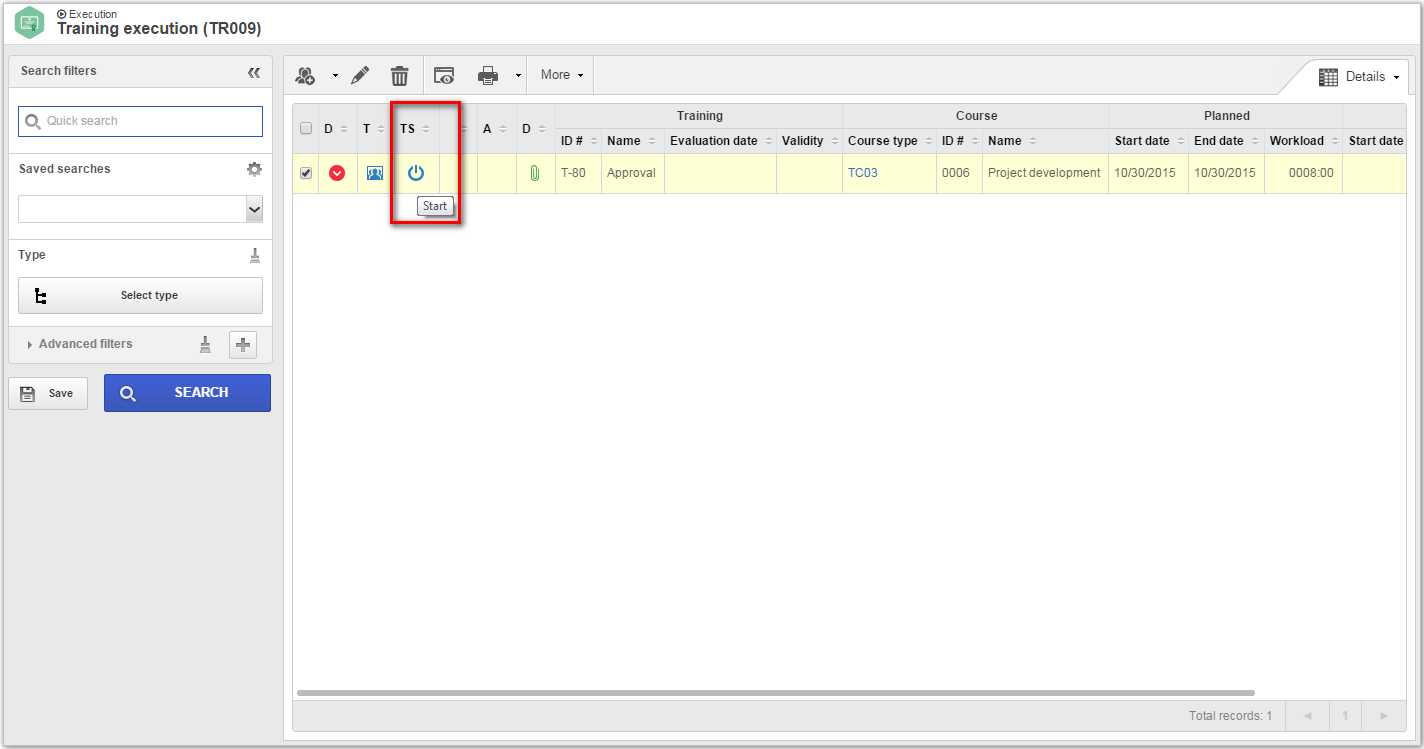
Task: Click the Quick search input field
Action: coord(140,121)
